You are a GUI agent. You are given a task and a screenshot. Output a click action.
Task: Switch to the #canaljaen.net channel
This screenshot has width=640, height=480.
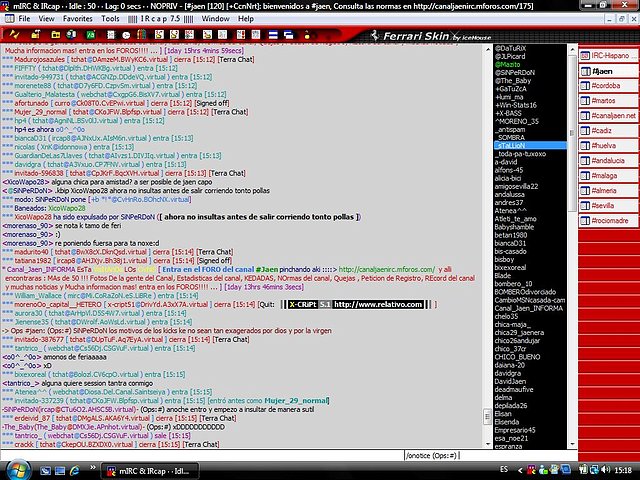pyautogui.click(x=609, y=116)
